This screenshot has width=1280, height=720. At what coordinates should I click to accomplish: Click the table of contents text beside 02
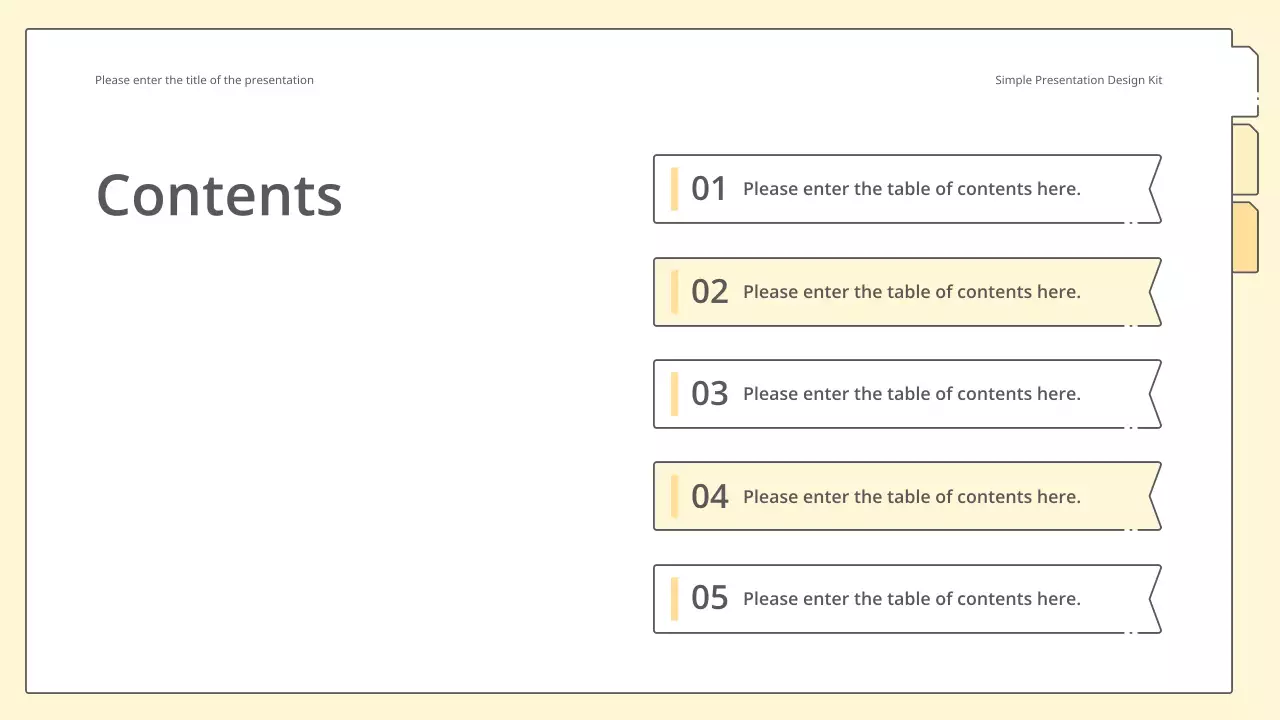point(911,292)
